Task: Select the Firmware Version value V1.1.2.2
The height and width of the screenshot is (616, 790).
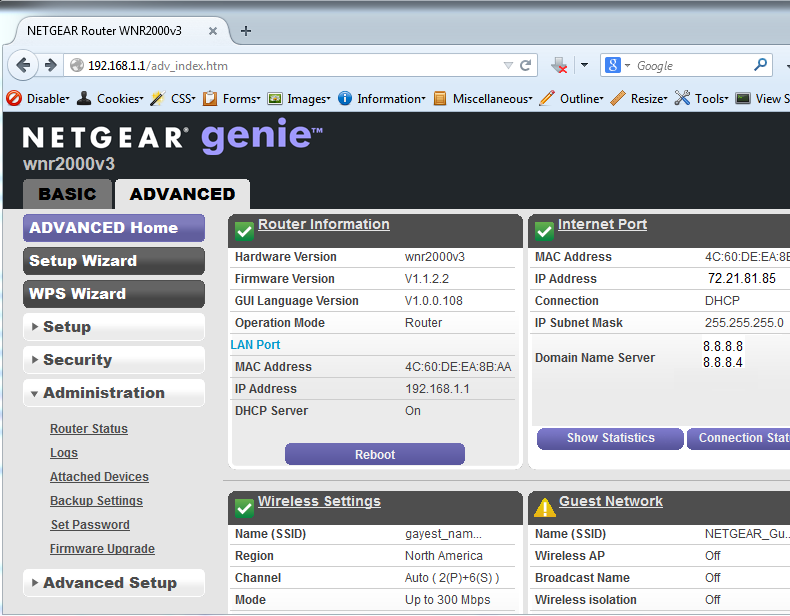Action: (427, 279)
